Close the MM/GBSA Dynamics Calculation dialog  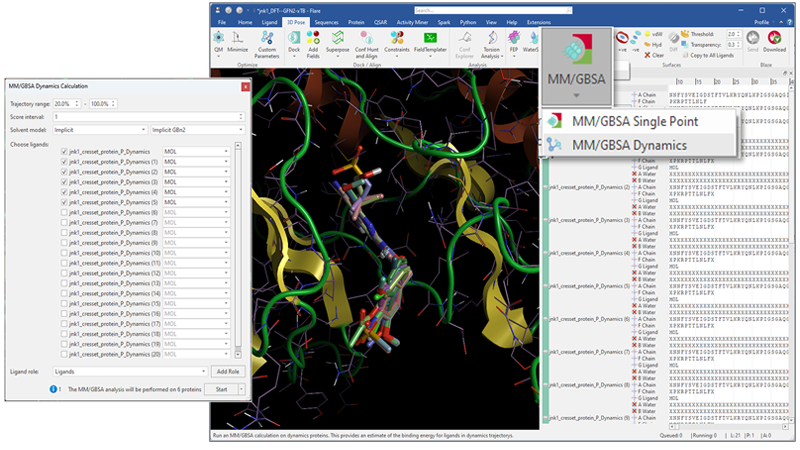pos(245,87)
